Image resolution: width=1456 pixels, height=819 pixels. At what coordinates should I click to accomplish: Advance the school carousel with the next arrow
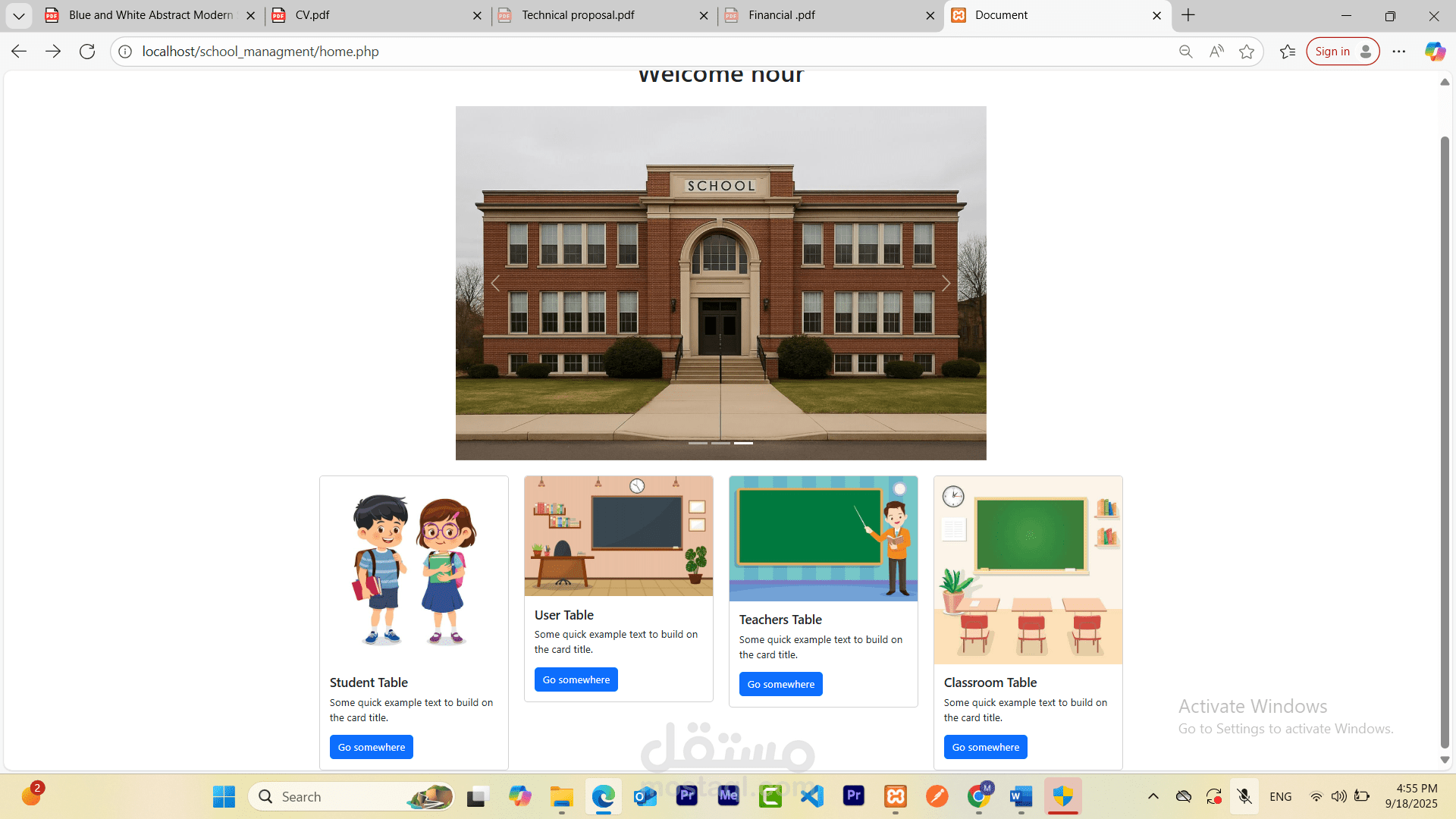[946, 283]
